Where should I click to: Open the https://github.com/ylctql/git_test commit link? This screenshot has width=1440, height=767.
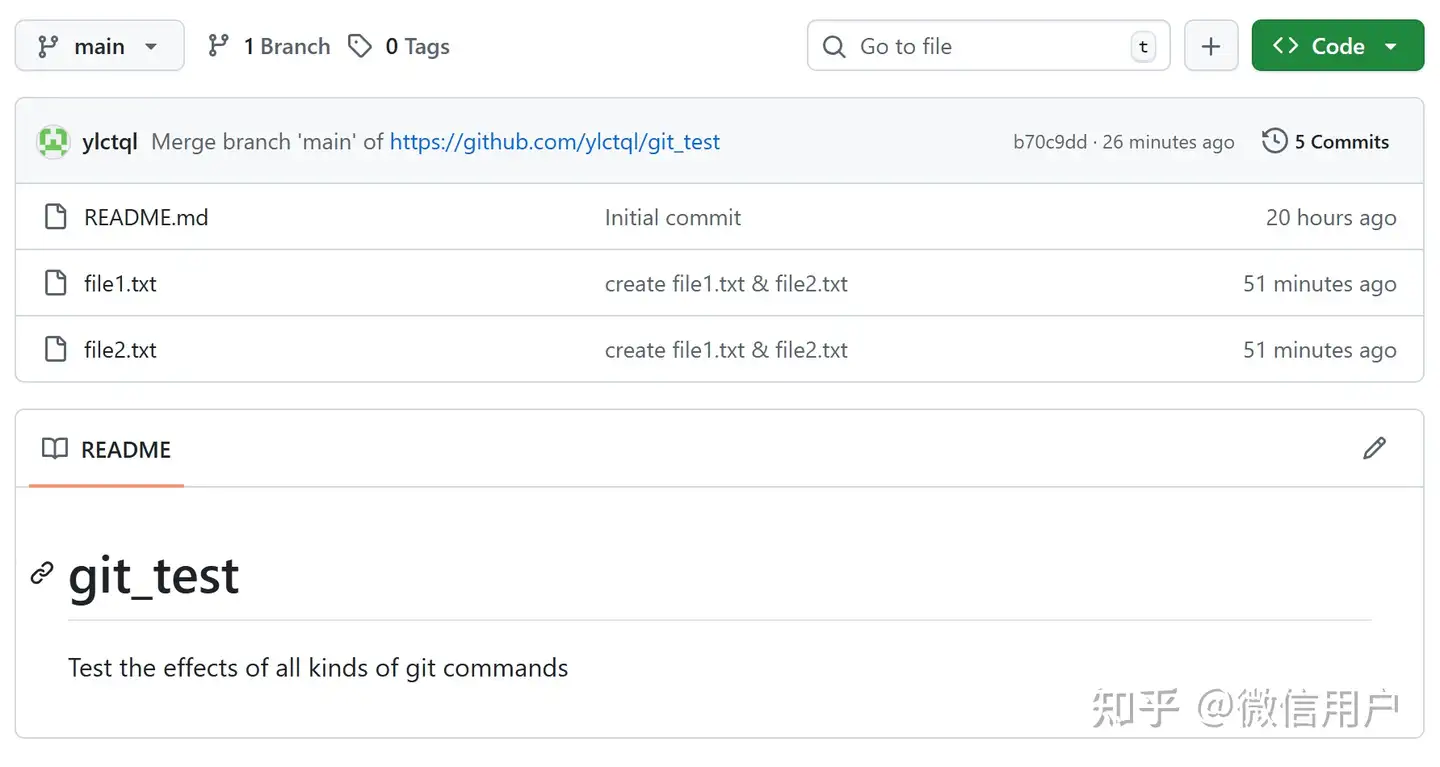point(555,142)
